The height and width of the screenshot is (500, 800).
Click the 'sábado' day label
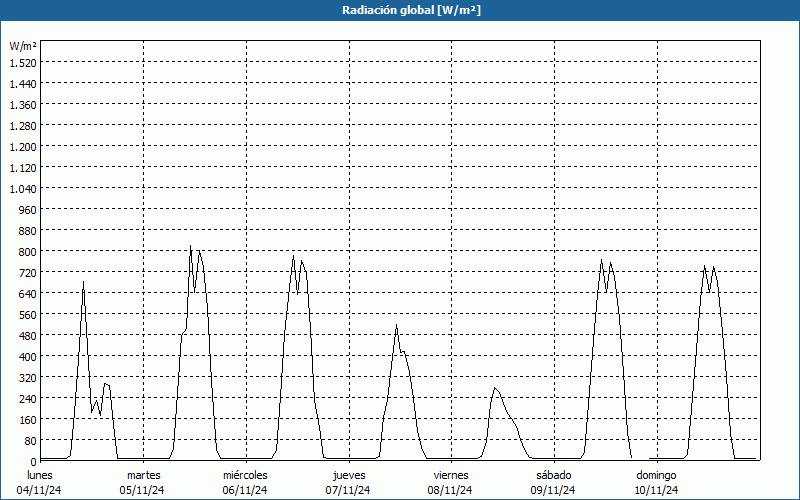[x=554, y=475]
